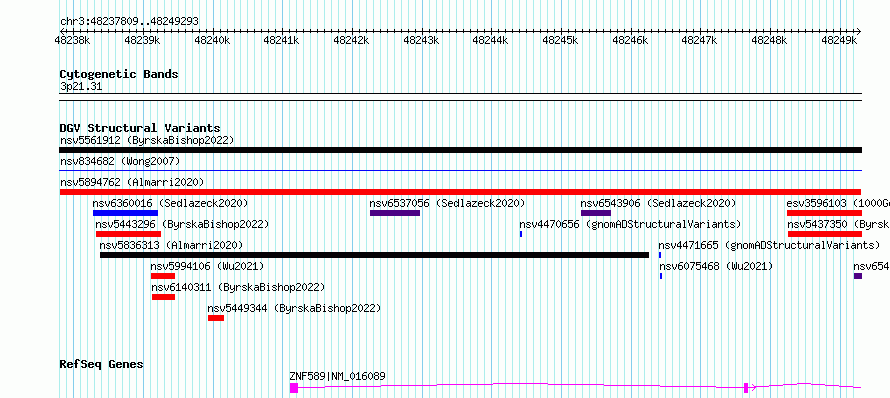Click the red esv3596103 variant bar

(x=824, y=213)
